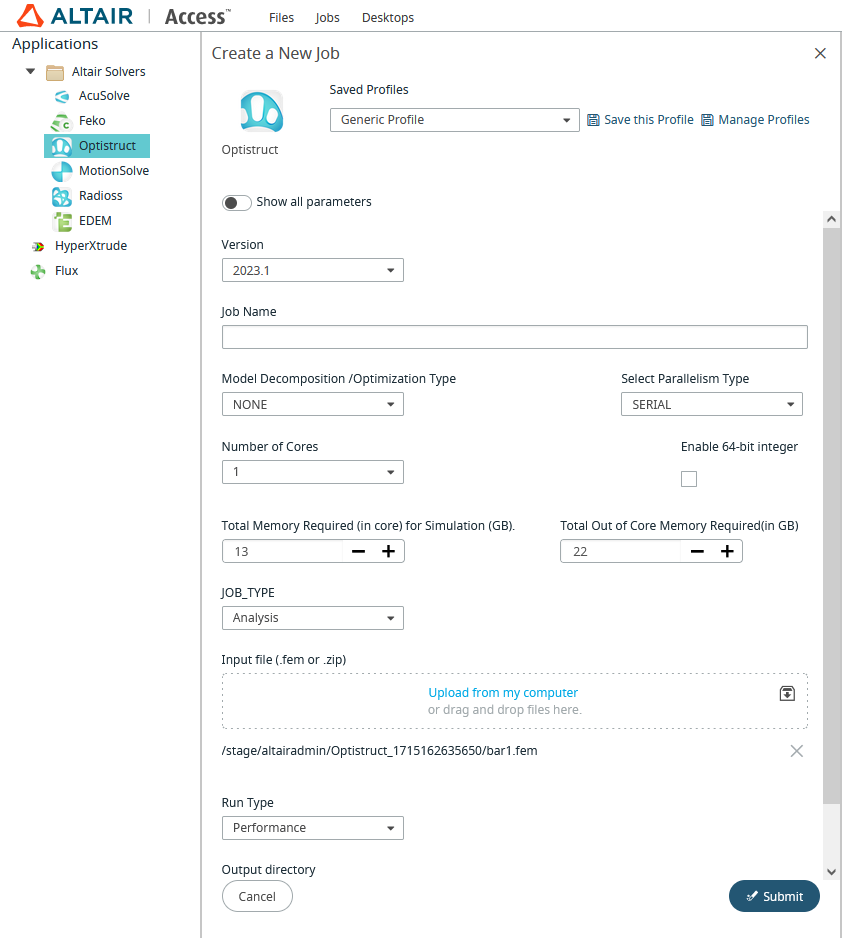Open the Saved Profiles combo box
This screenshot has width=842, height=938.
point(454,120)
